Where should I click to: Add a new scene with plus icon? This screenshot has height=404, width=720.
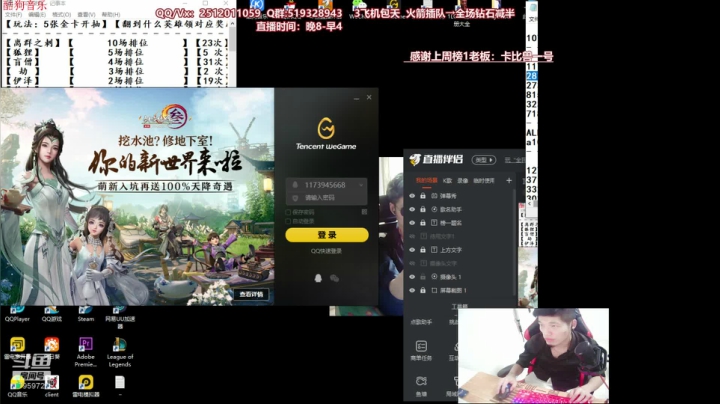[x=509, y=180]
